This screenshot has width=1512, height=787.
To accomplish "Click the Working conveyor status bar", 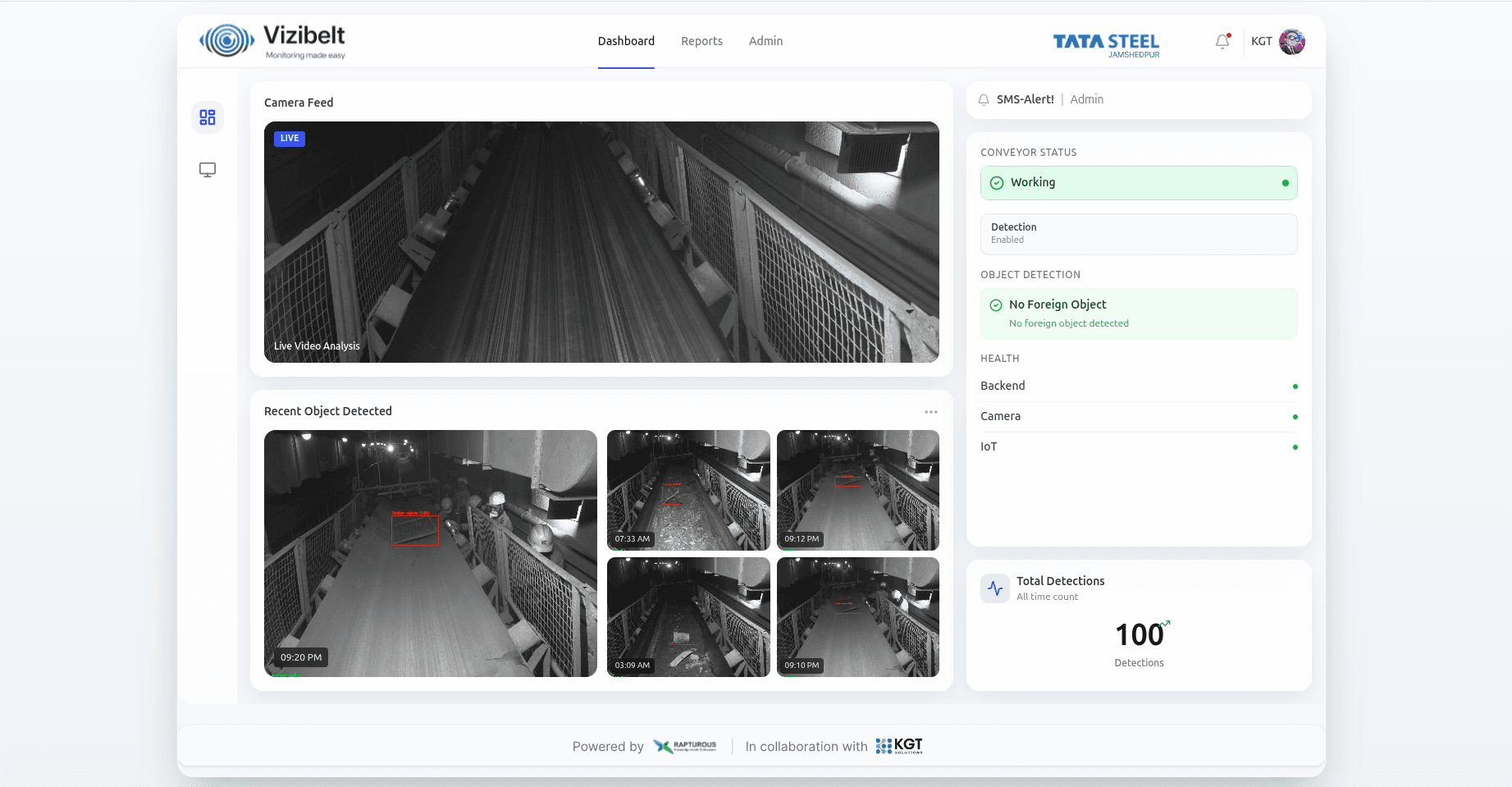I will 1139,183.
